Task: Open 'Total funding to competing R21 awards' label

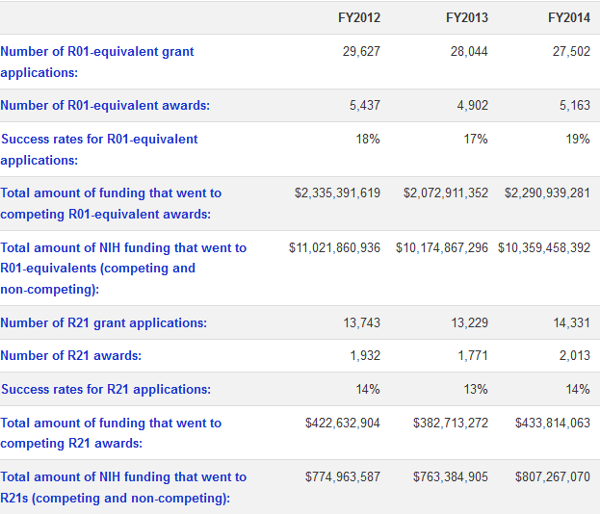Action: click(x=111, y=433)
